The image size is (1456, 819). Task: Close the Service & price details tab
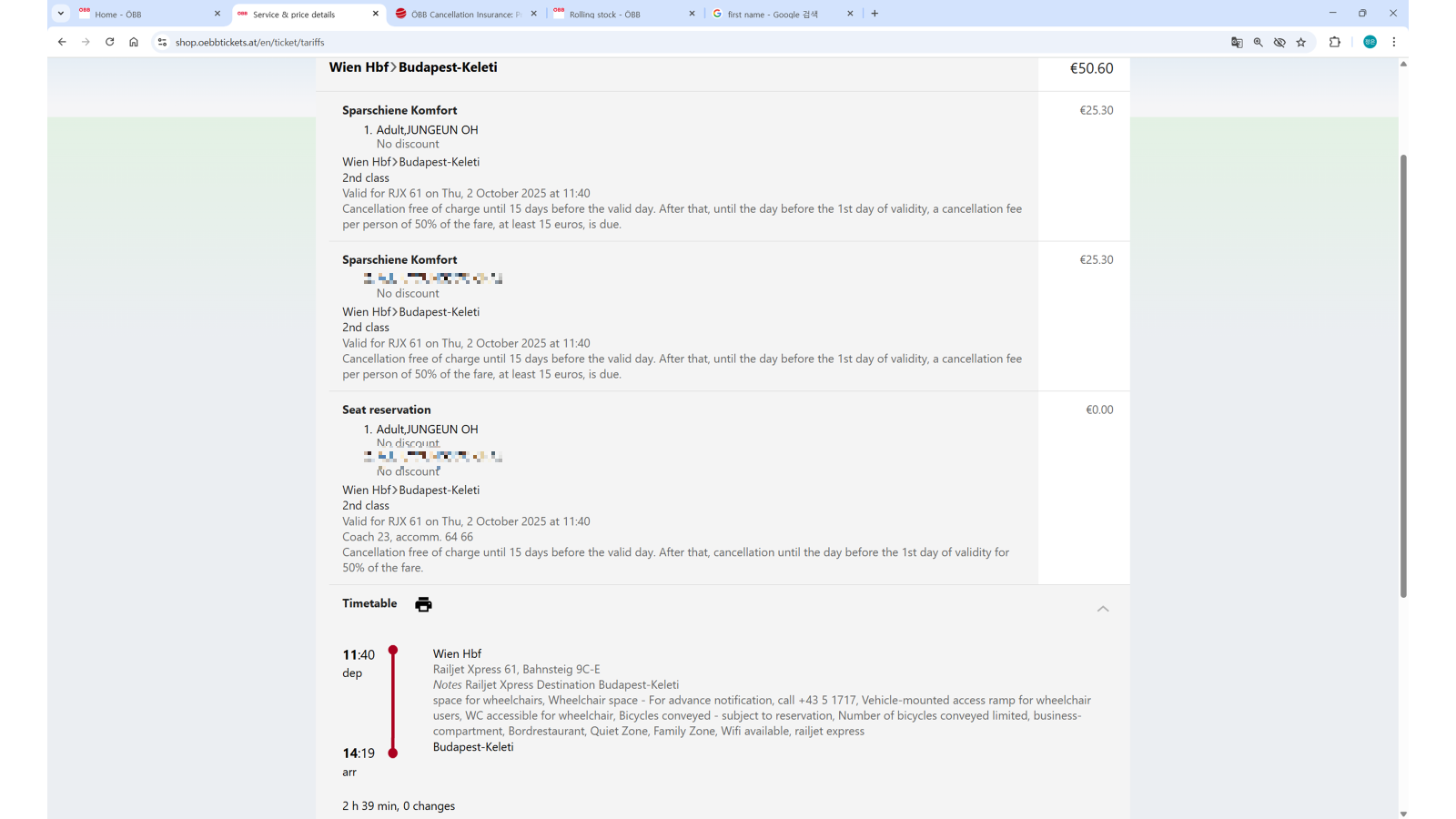(x=376, y=14)
